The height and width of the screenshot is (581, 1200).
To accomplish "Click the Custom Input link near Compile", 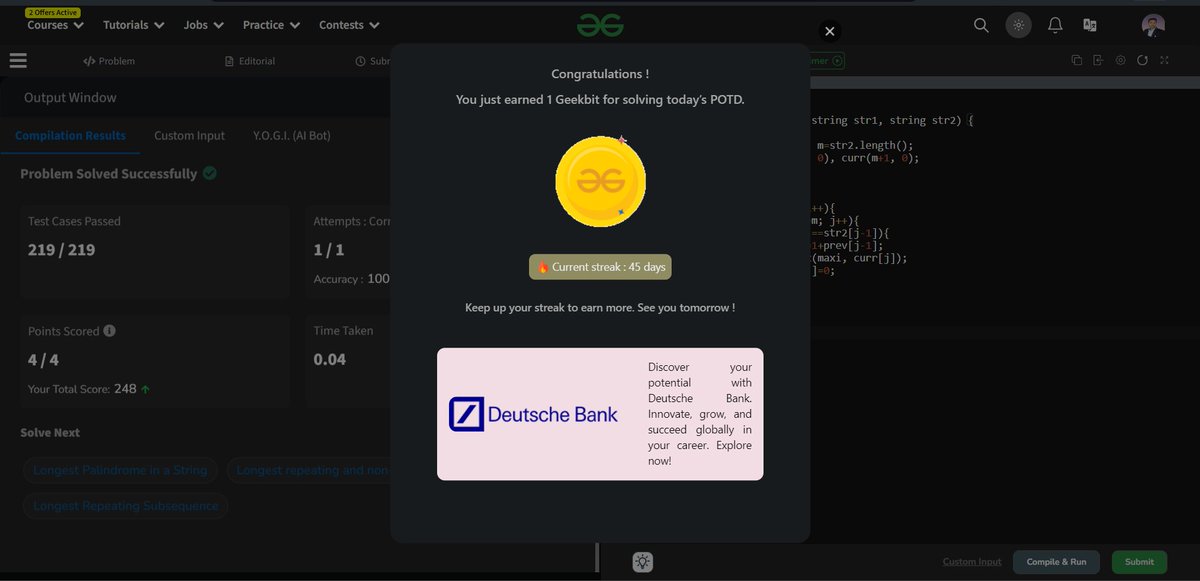I will tap(972, 562).
